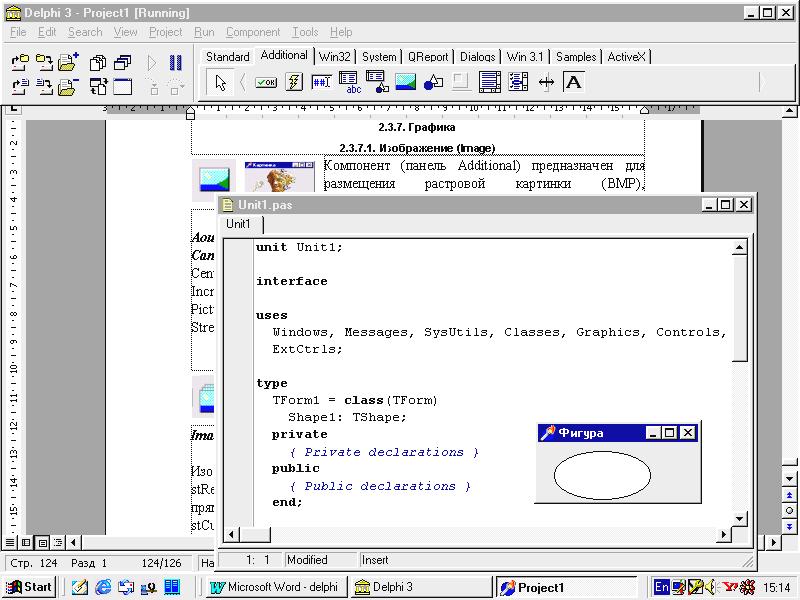Pause the running program
This screenshot has height=600, width=800.
click(x=176, y=63)
